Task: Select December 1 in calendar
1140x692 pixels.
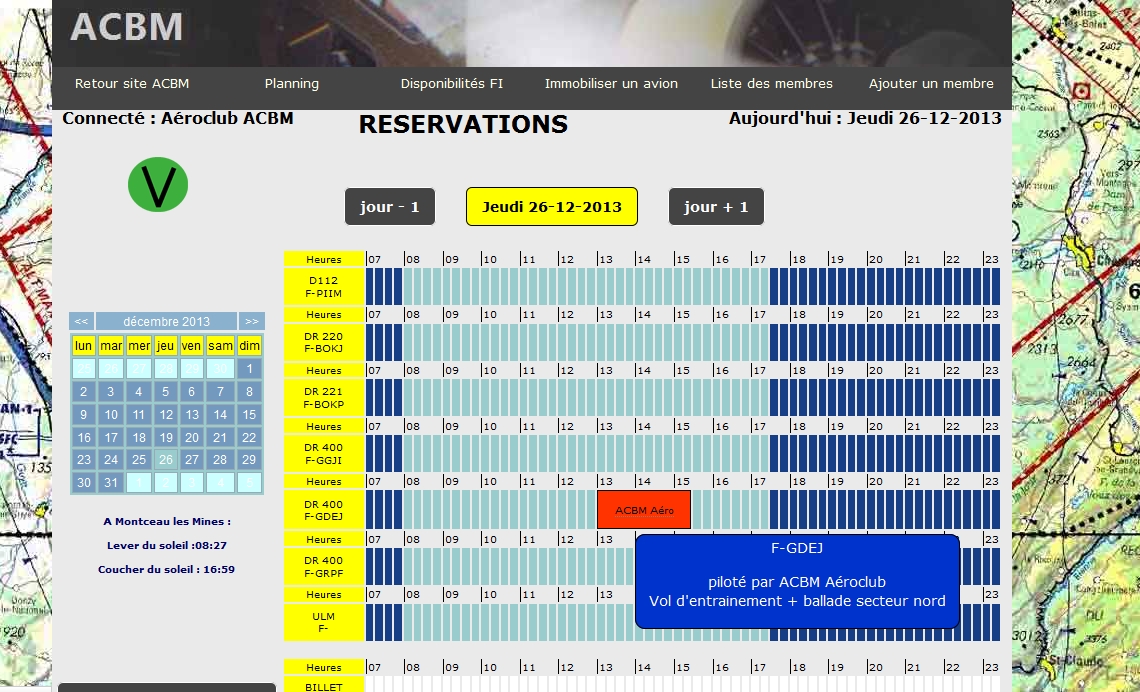Action: tap(249, 368)
